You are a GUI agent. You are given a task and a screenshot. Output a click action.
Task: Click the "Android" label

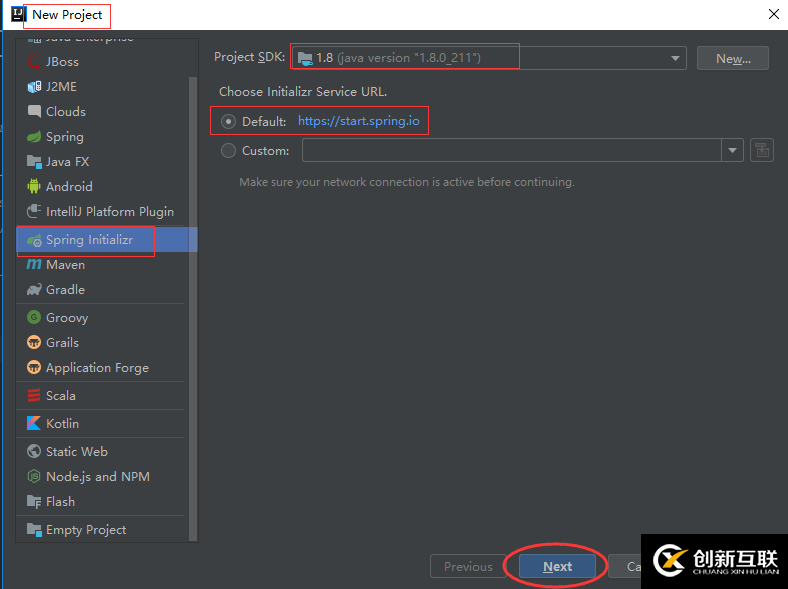69,186
